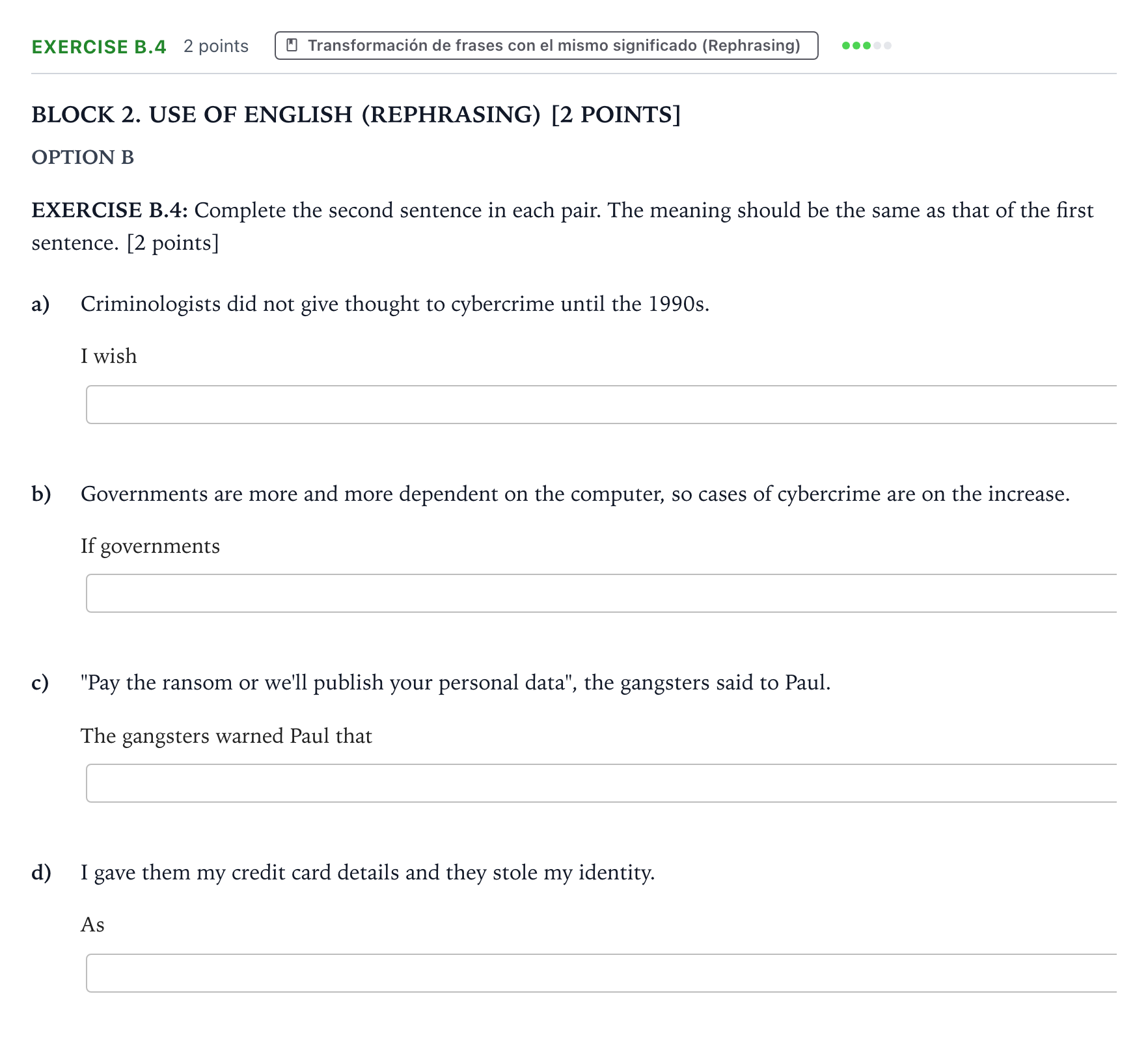The width and height of the screenshot is (1148, 1059).
Task: Click the Rephrasing category tag button
Action: click(546, 46)
